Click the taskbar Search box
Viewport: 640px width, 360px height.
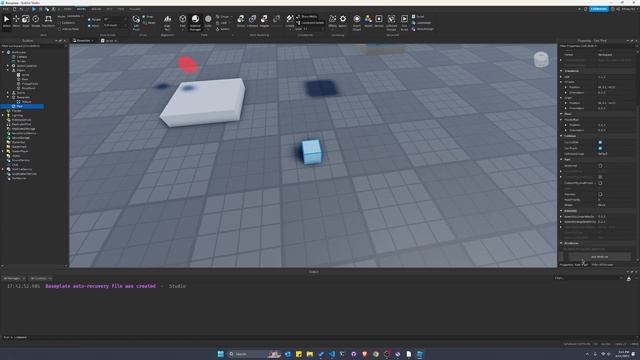point(254,354)
